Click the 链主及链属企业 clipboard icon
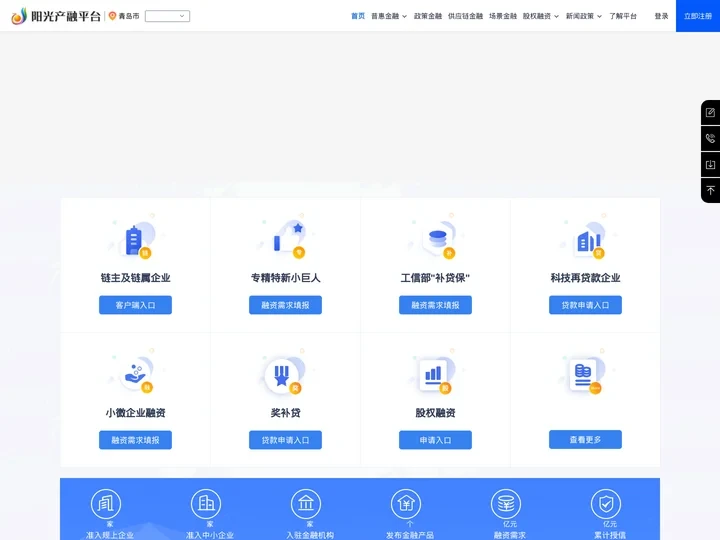The height and width of the screenshot is (540, 720). pos(135,241)
